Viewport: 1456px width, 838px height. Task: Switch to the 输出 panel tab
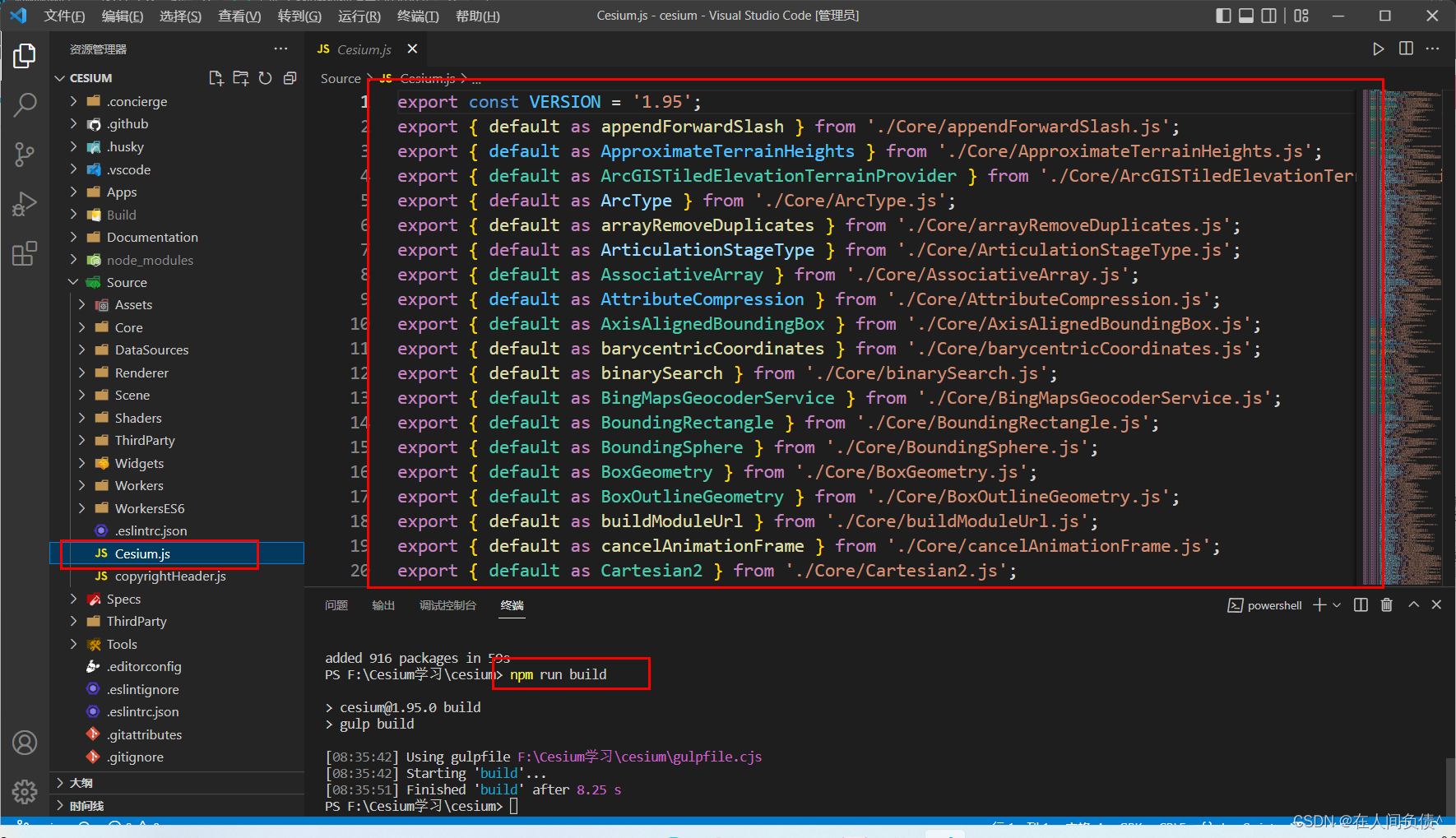[383, 605]
